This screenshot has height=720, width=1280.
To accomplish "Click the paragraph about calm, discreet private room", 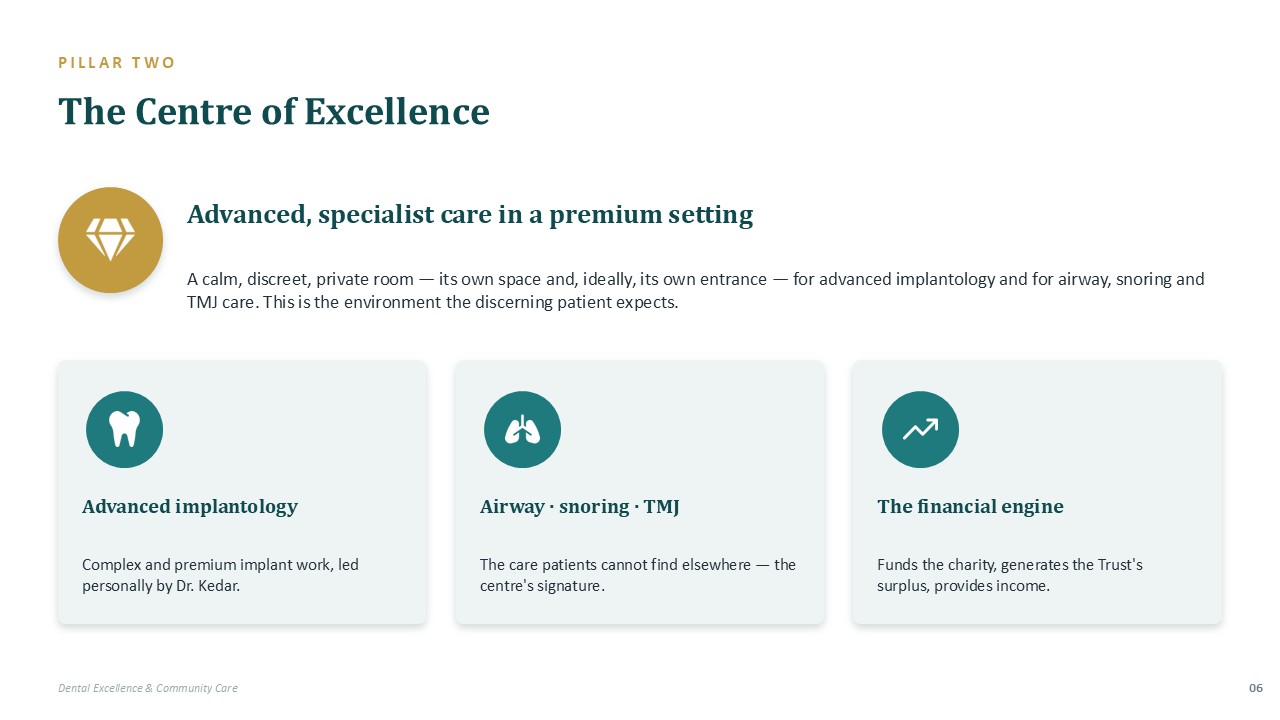I will (696, 290).
